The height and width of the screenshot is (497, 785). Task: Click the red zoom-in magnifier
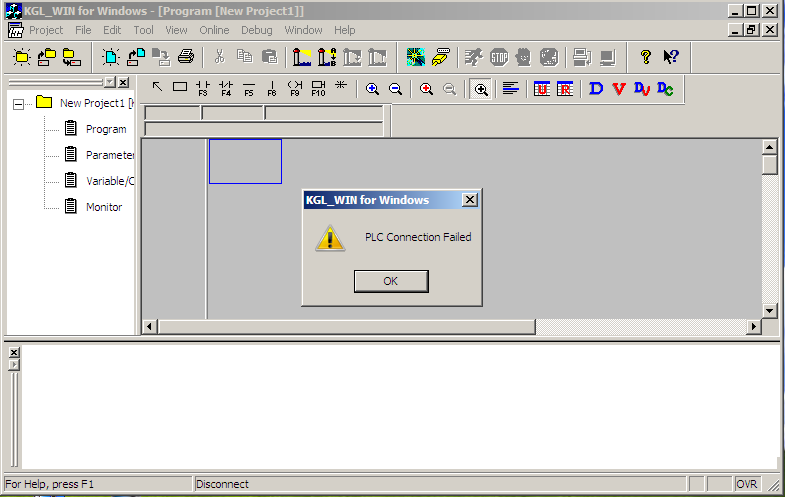(427, 89)
